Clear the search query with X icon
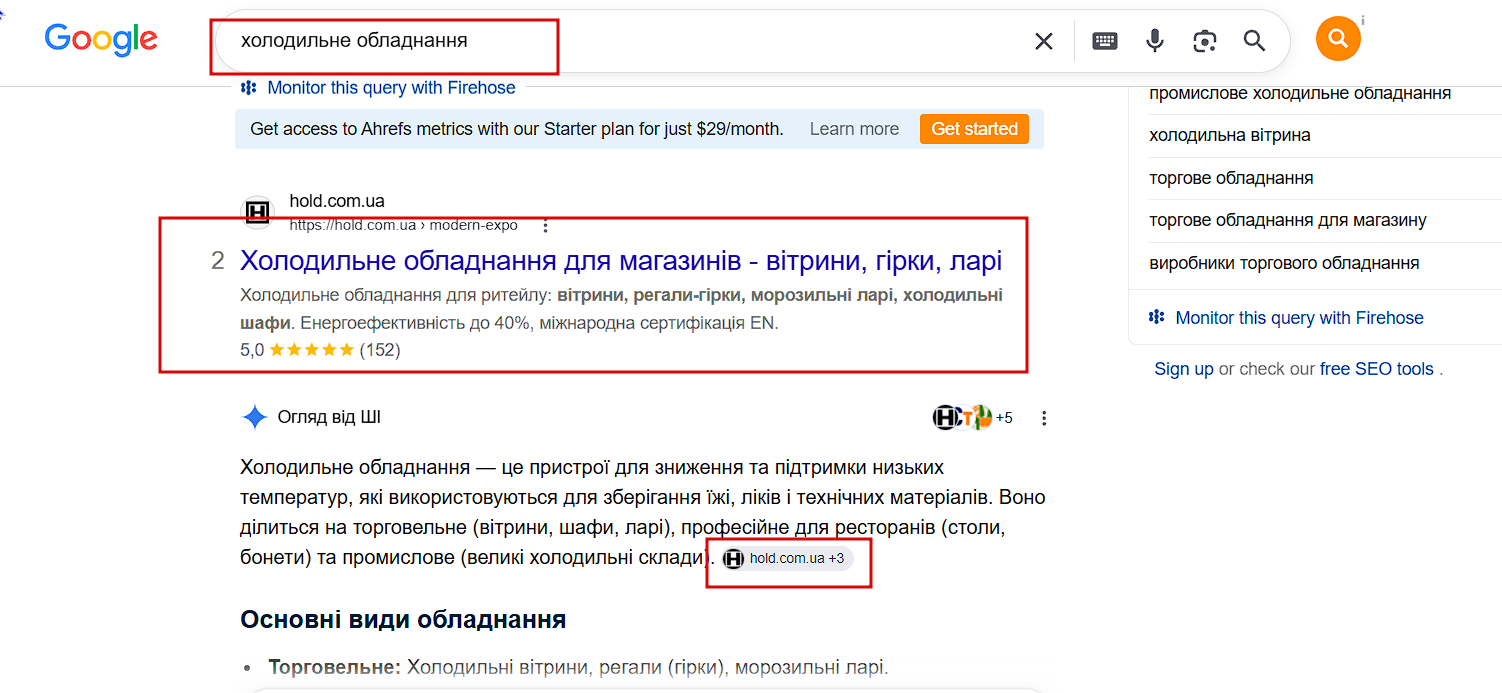Screen dimensions: 1502x693 click(1043, 41)
